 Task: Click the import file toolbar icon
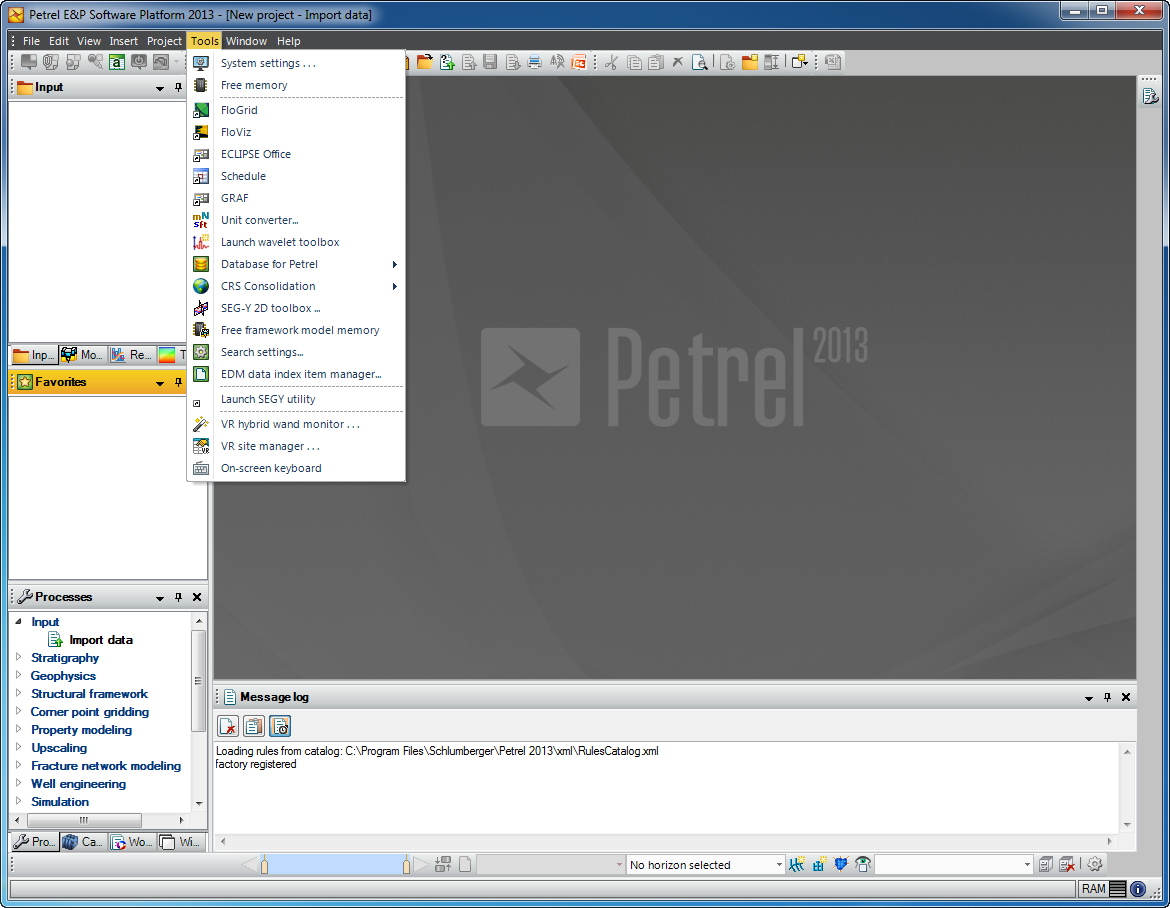447,62
